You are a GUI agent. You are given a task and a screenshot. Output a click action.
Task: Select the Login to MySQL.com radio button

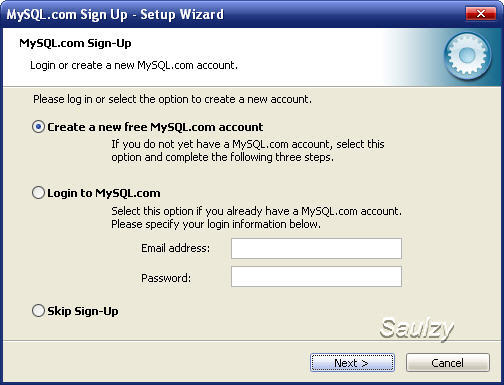click(38, 193)
